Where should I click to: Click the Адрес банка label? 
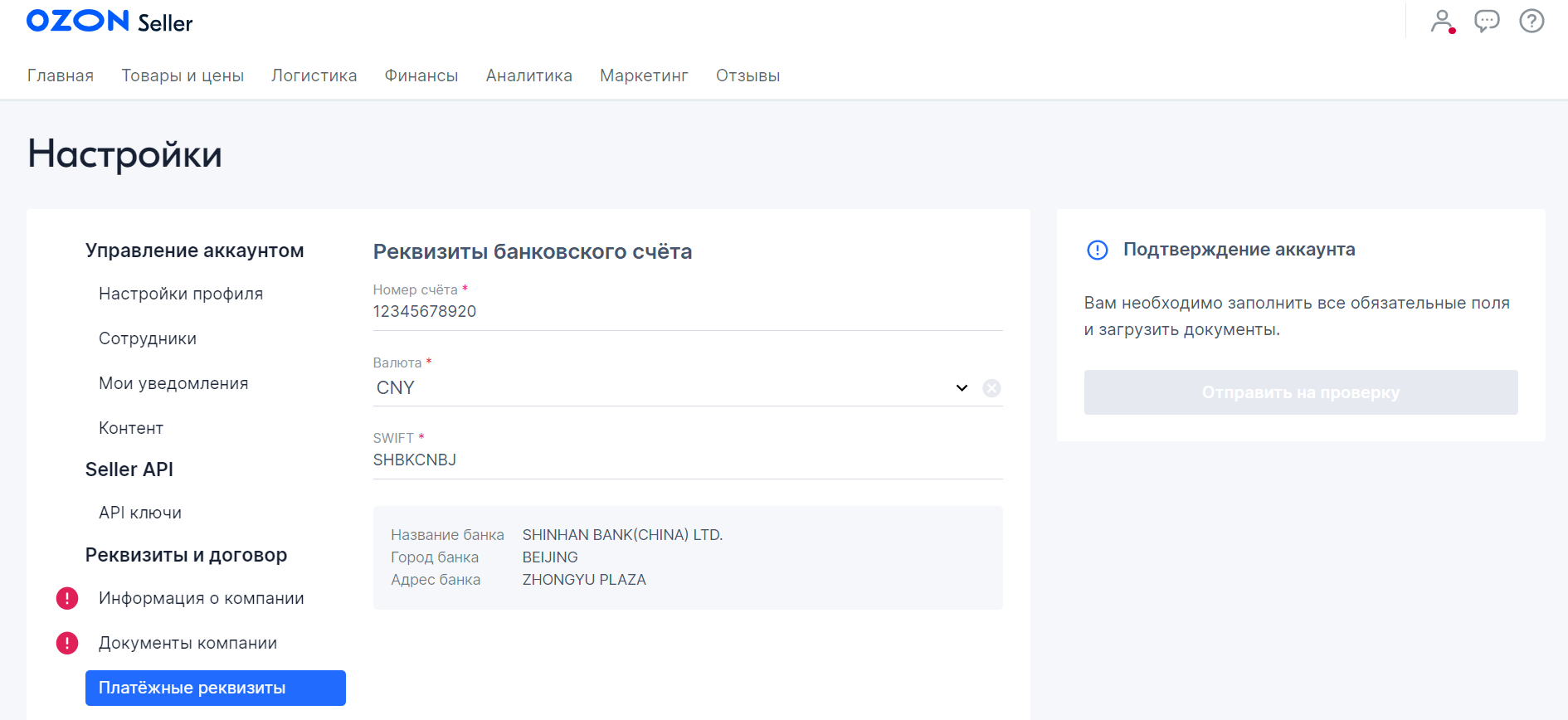pyautogui.click(x=436, y=580)
